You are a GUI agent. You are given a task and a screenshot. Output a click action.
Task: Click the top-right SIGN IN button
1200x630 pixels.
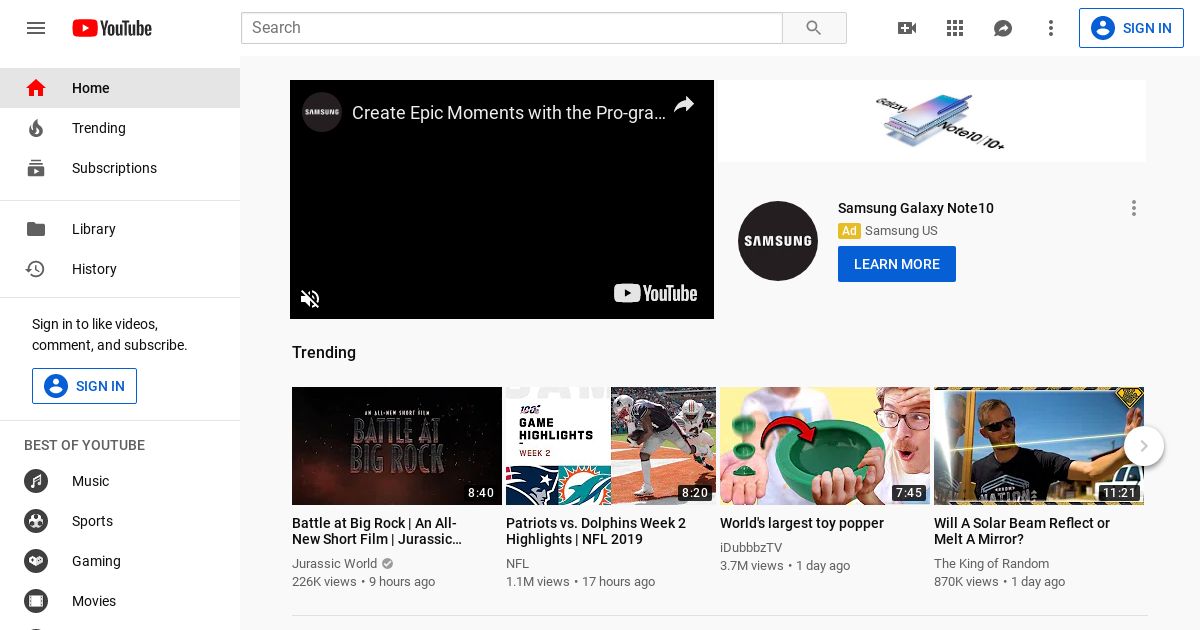coord(1131,28)
